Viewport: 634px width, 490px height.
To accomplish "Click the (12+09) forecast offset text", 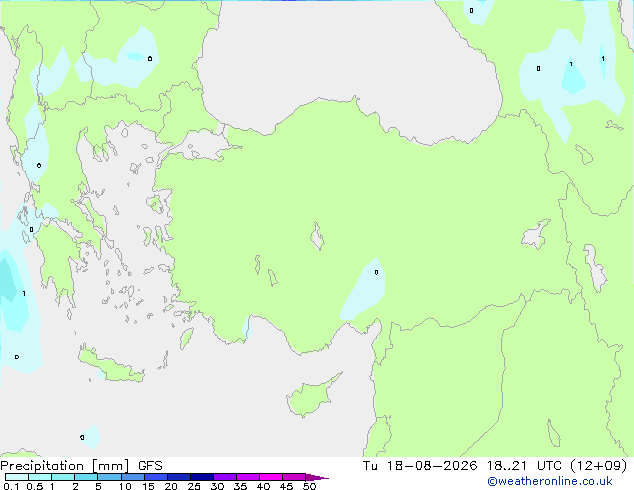I will (598, 466).
